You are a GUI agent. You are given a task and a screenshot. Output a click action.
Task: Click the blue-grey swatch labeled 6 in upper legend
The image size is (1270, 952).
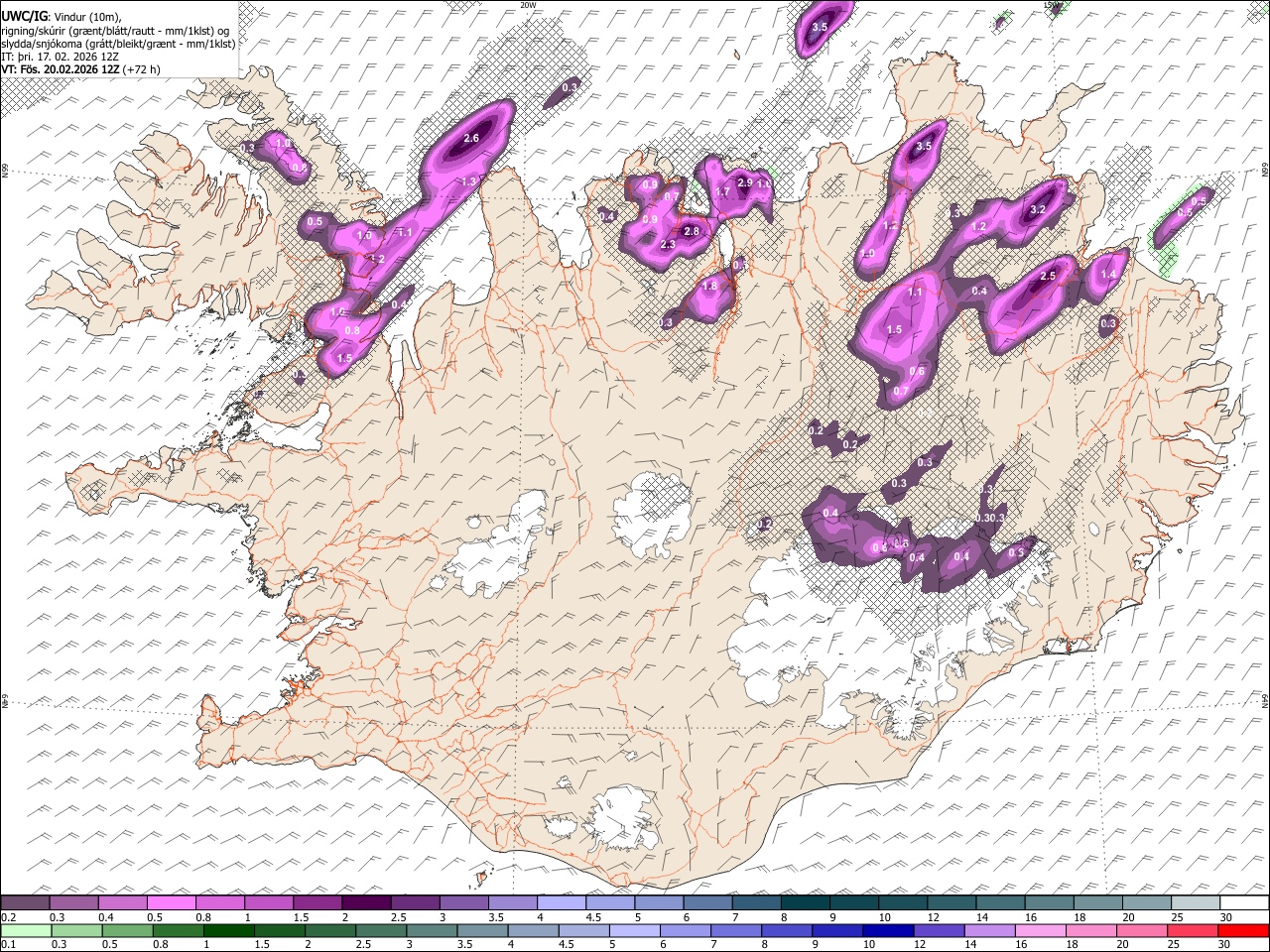706,903
